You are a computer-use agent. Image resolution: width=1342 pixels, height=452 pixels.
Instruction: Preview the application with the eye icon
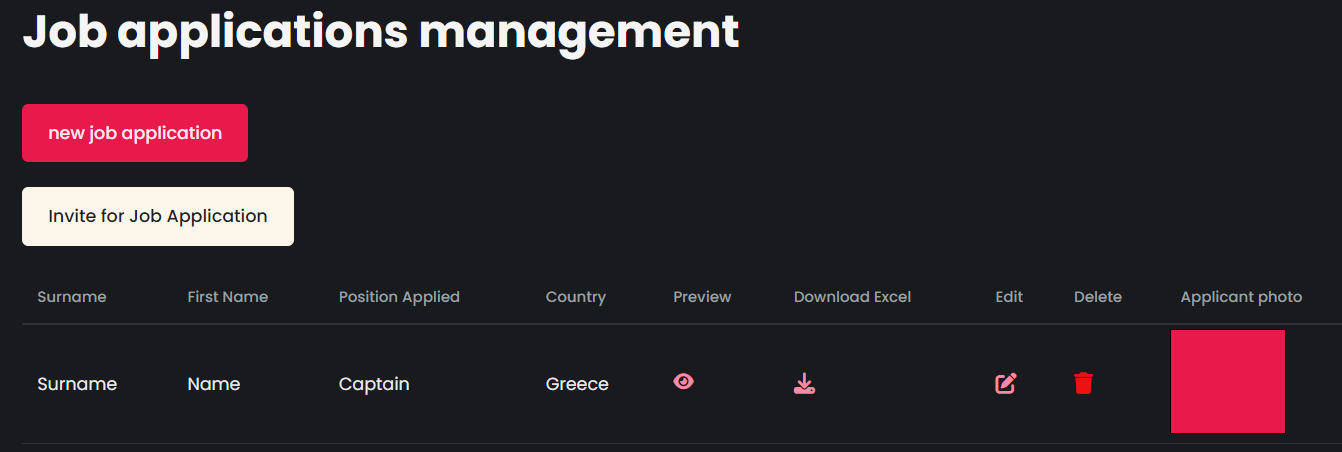pyautogui.click(x=684, y=381)
